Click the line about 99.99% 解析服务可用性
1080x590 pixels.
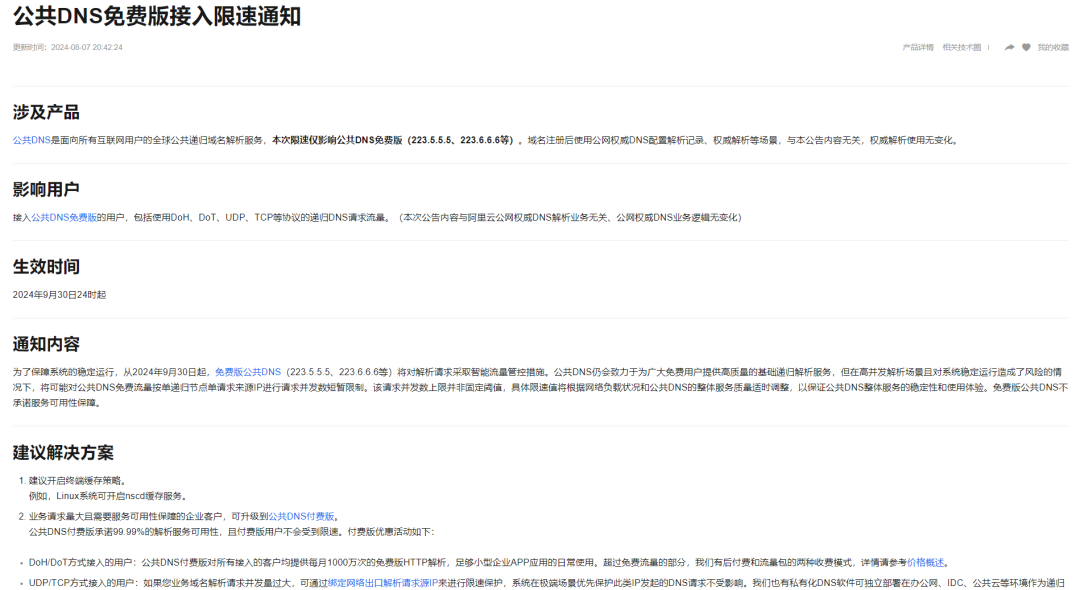coord(231,531)
